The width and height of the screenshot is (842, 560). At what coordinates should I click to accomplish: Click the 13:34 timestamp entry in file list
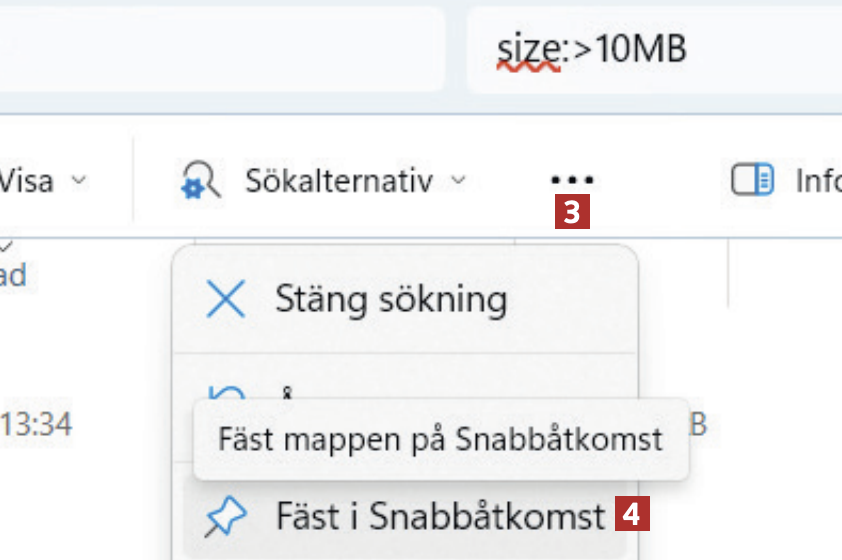pyautogui.click(x=36, y=424)
